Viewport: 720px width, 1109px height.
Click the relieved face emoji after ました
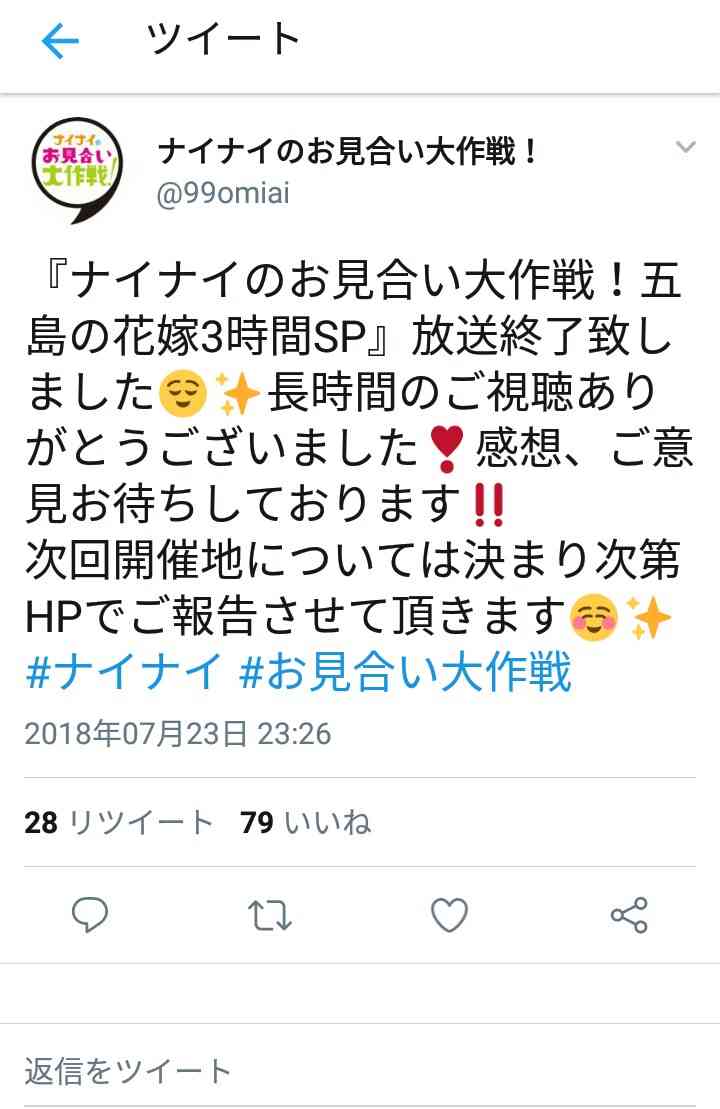point(183,394)
